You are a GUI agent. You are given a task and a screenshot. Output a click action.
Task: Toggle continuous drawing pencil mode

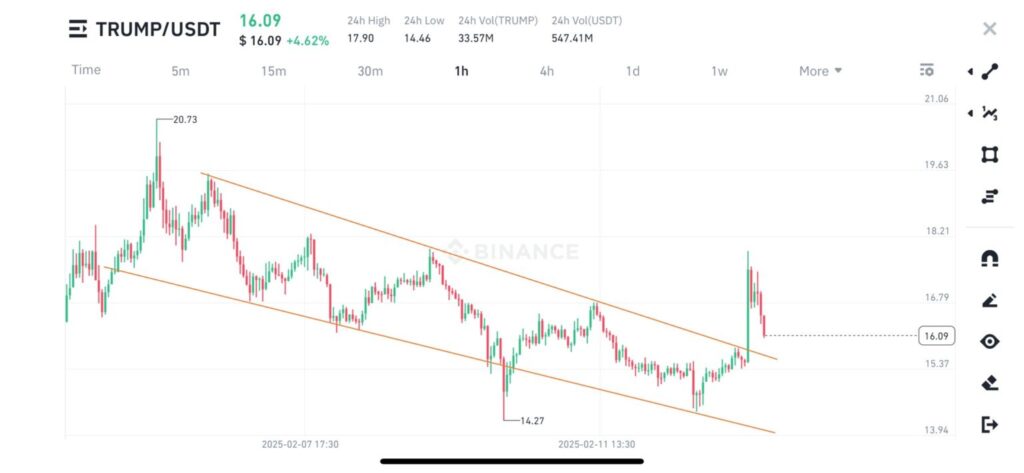990,300
